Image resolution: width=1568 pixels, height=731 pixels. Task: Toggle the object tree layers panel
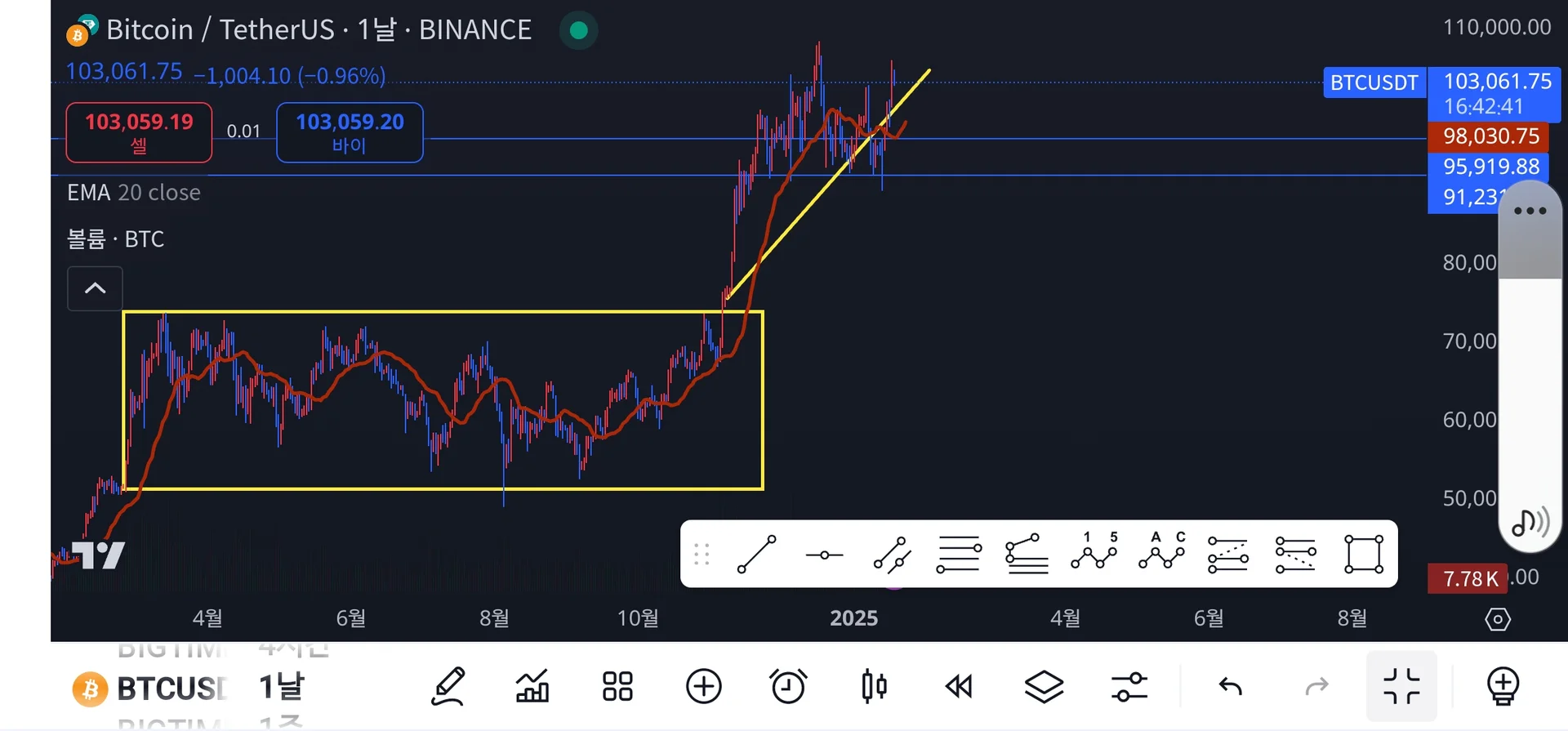pyautogui.click(x=1044, y=686)
